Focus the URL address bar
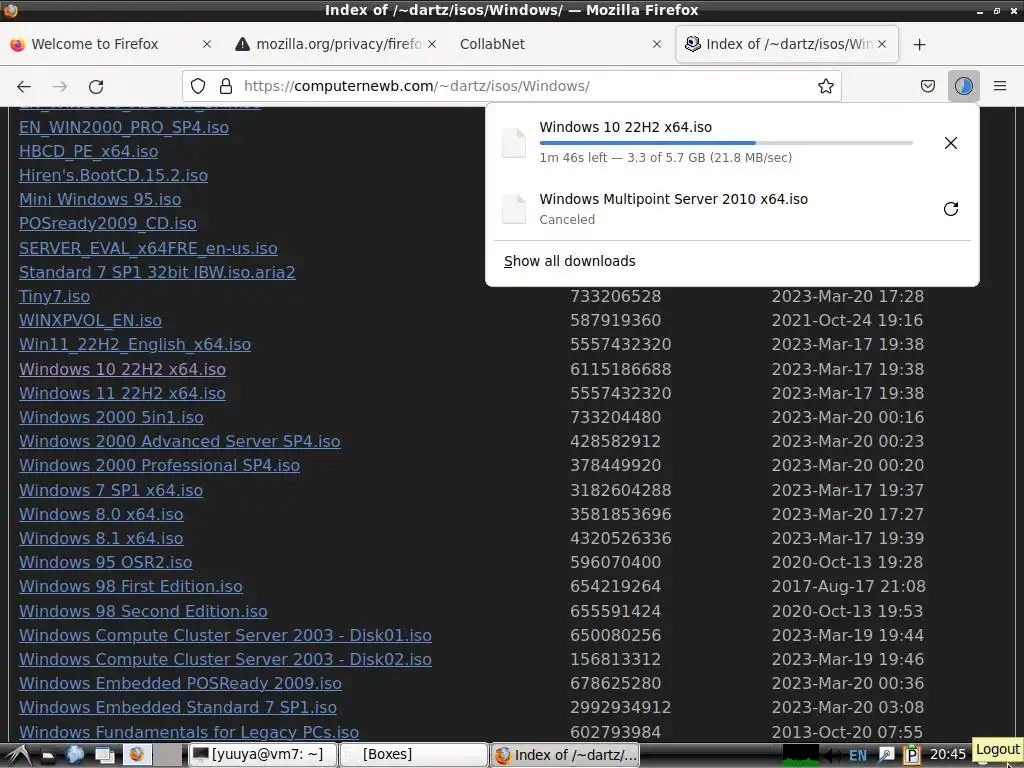 tap(511, 86)
